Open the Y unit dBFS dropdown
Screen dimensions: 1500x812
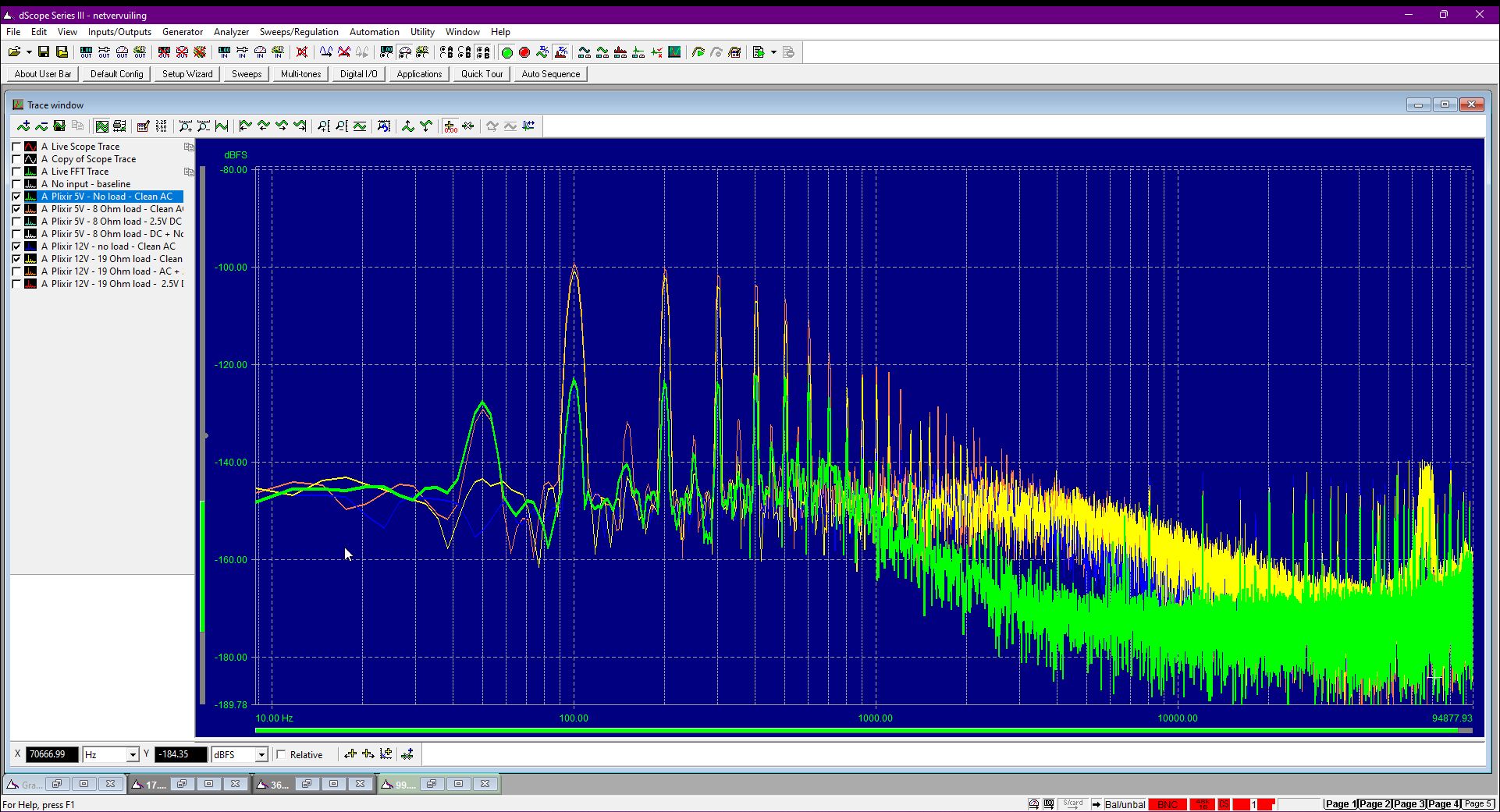[261, 754]
